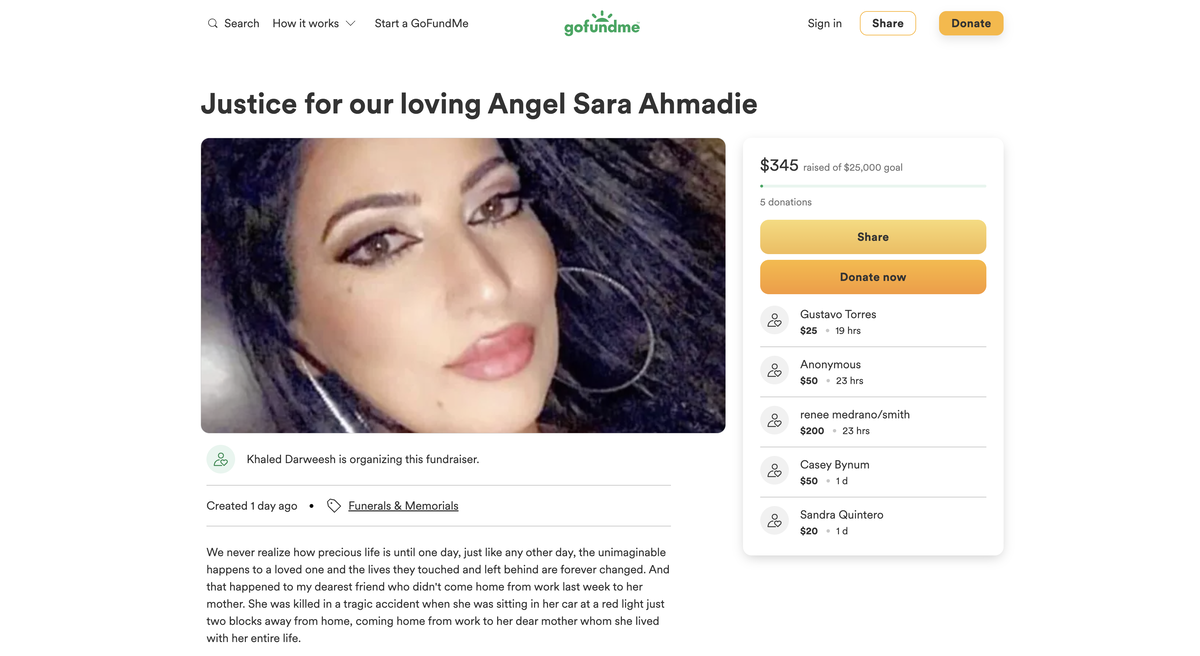Screen dimensions: 1200x656
Task: Select Sign in in the header
Action: point(825,23)
